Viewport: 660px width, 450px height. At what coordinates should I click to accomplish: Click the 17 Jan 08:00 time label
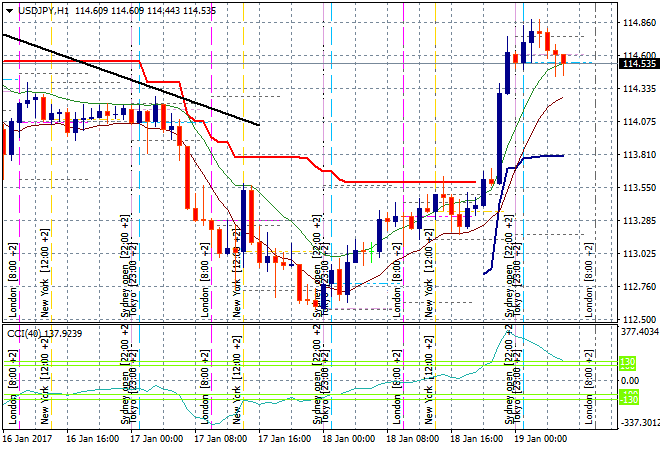coord(220,439)
